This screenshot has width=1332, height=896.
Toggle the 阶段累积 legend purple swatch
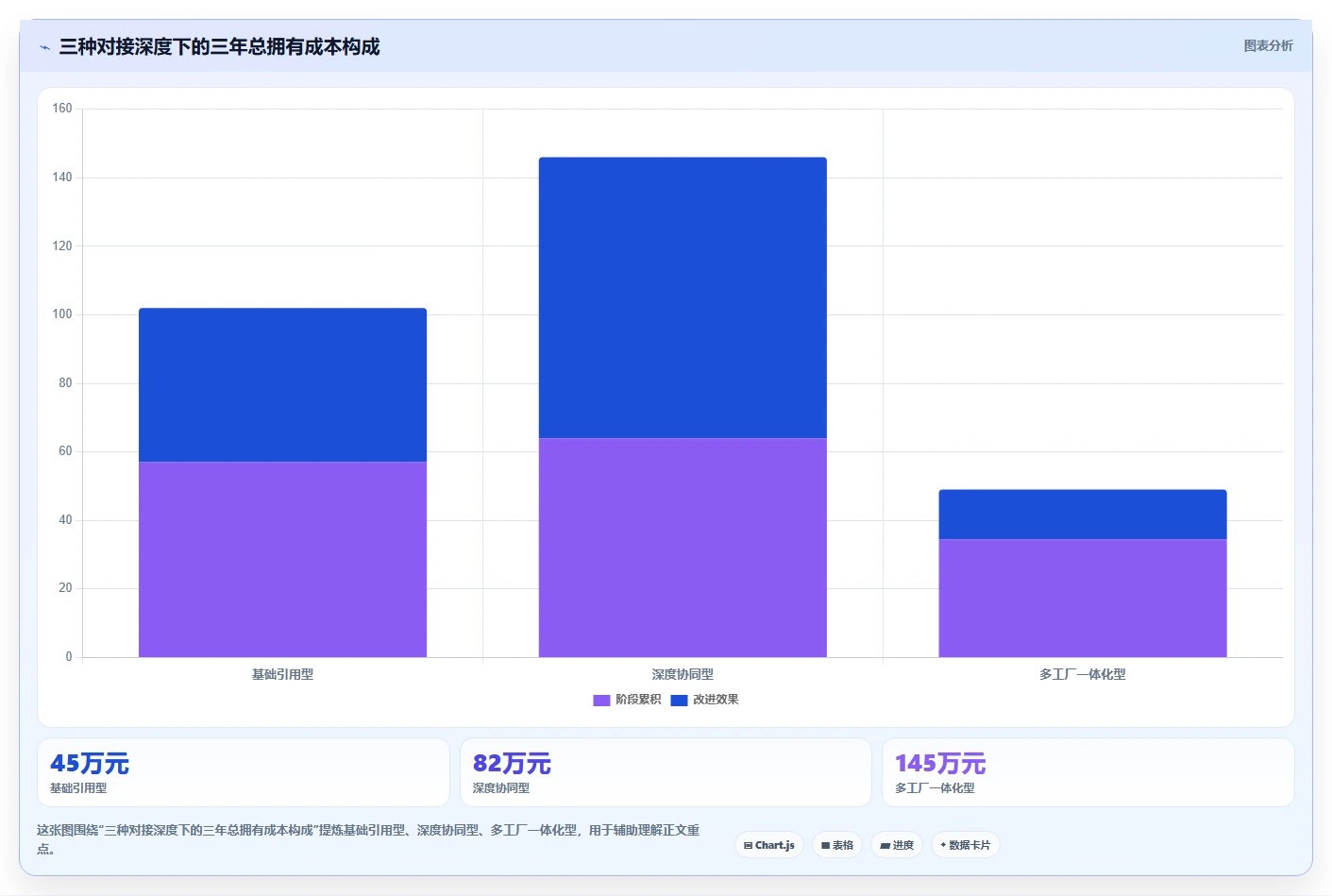(601, 700)
